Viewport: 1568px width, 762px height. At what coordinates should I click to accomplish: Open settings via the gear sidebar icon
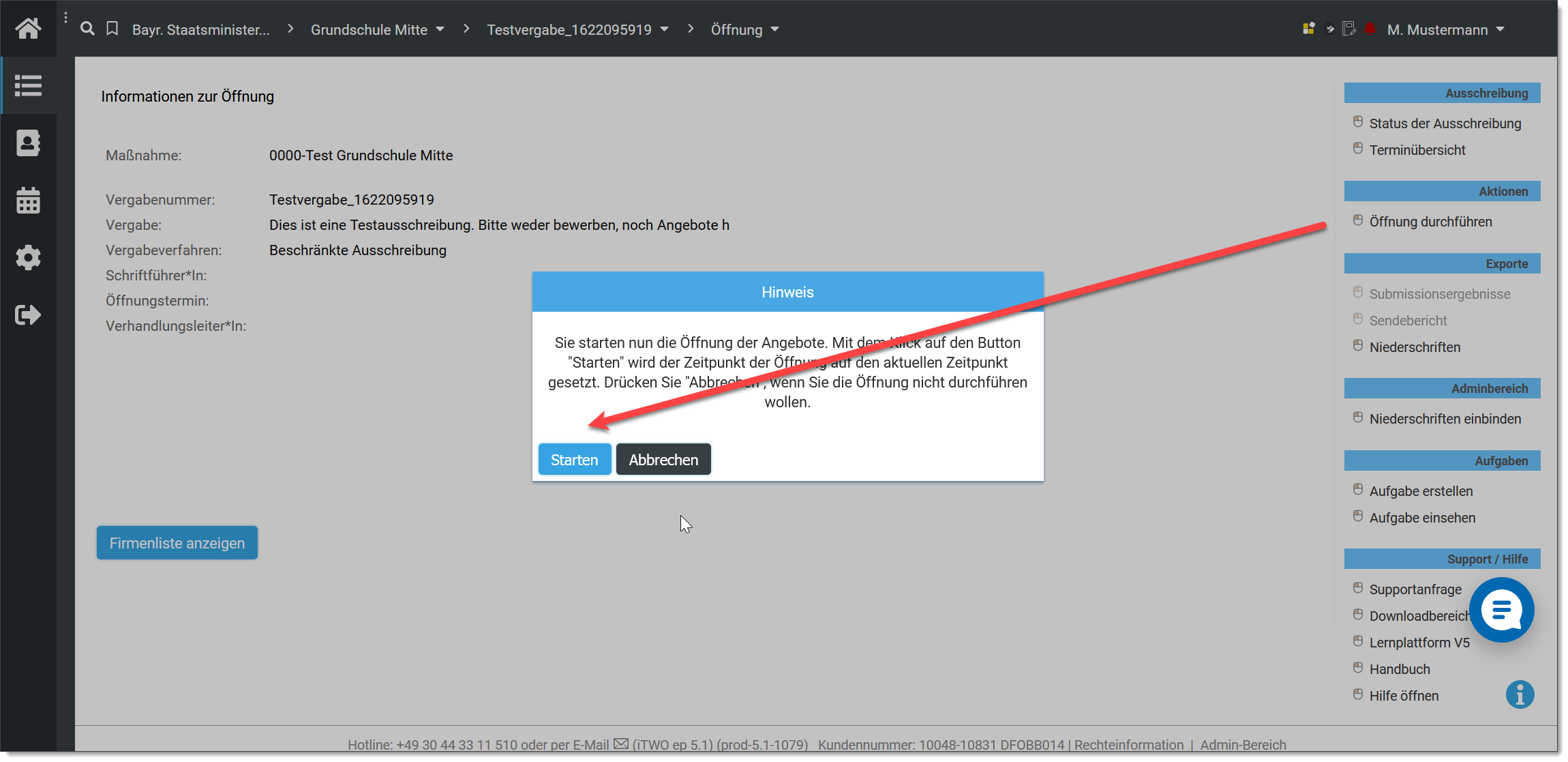tap(28, 258)
